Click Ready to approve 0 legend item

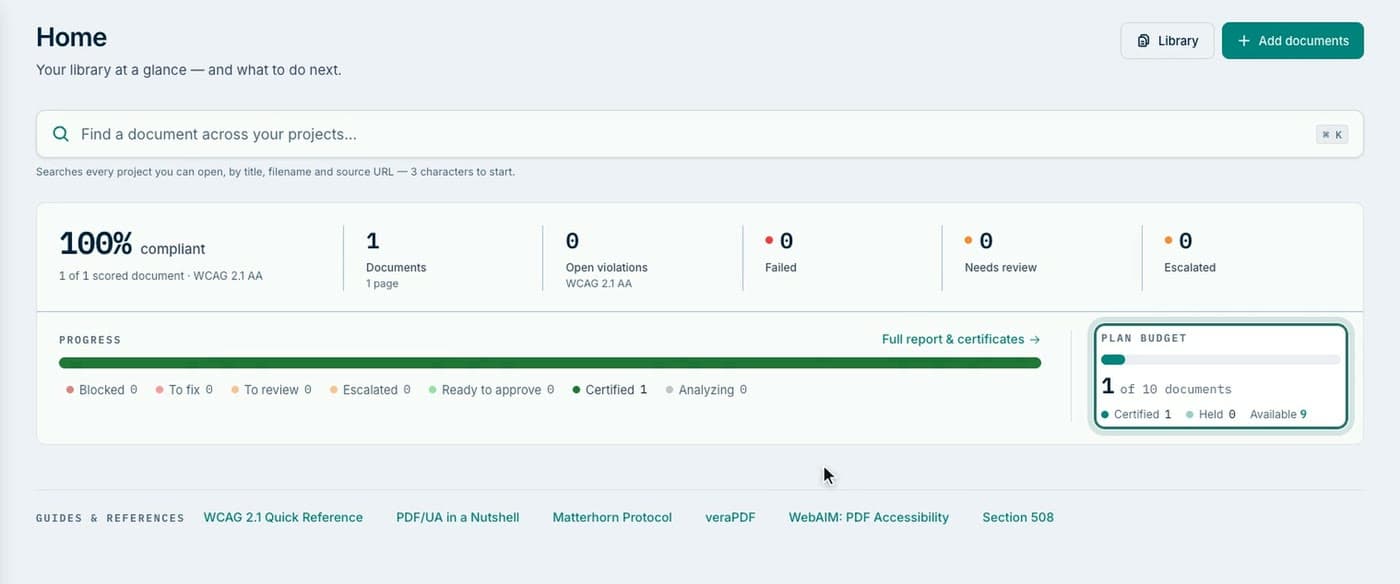coord(491,390)
